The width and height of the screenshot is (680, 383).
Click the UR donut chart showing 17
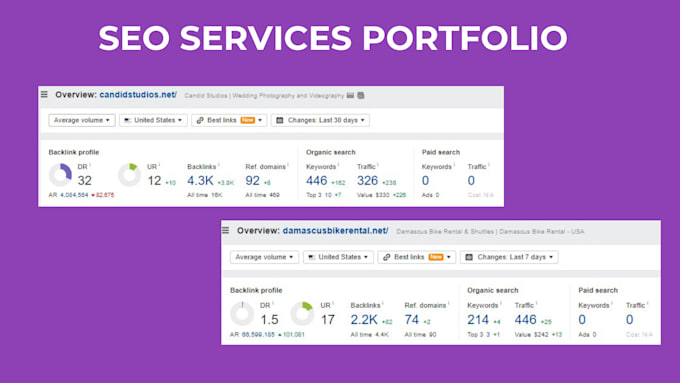302,314
